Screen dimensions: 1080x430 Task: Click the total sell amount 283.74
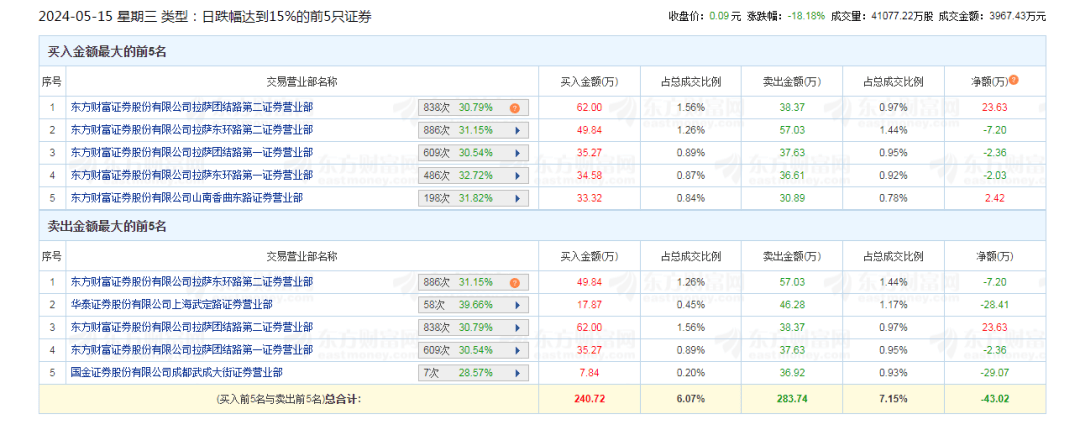pyautogui.click(x=792, y=398)
